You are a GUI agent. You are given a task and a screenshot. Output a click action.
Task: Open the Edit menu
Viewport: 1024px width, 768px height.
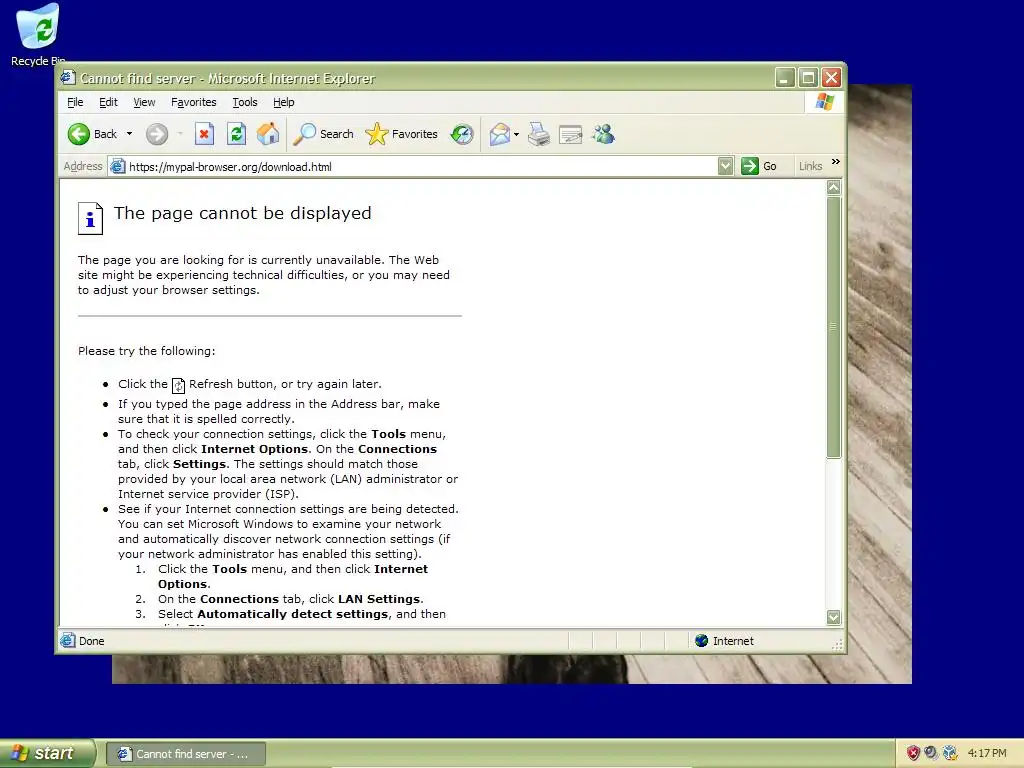pyautogui.click(x=108, y=102)
